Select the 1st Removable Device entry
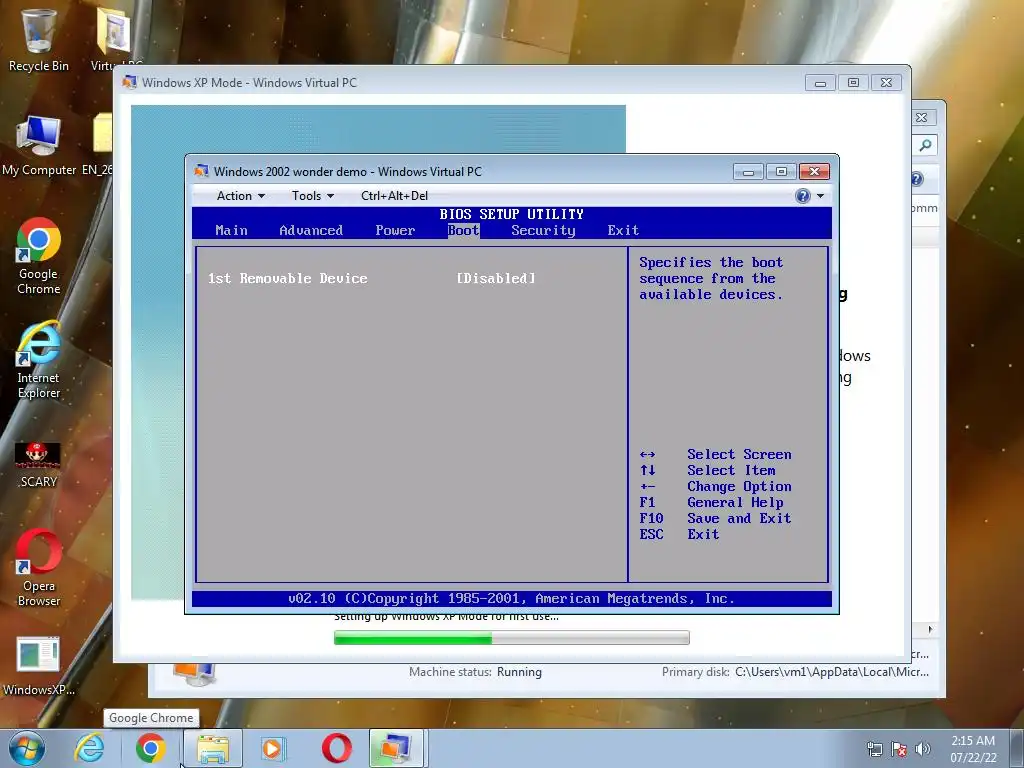The image size is (1024, 768). click(287, 278)
